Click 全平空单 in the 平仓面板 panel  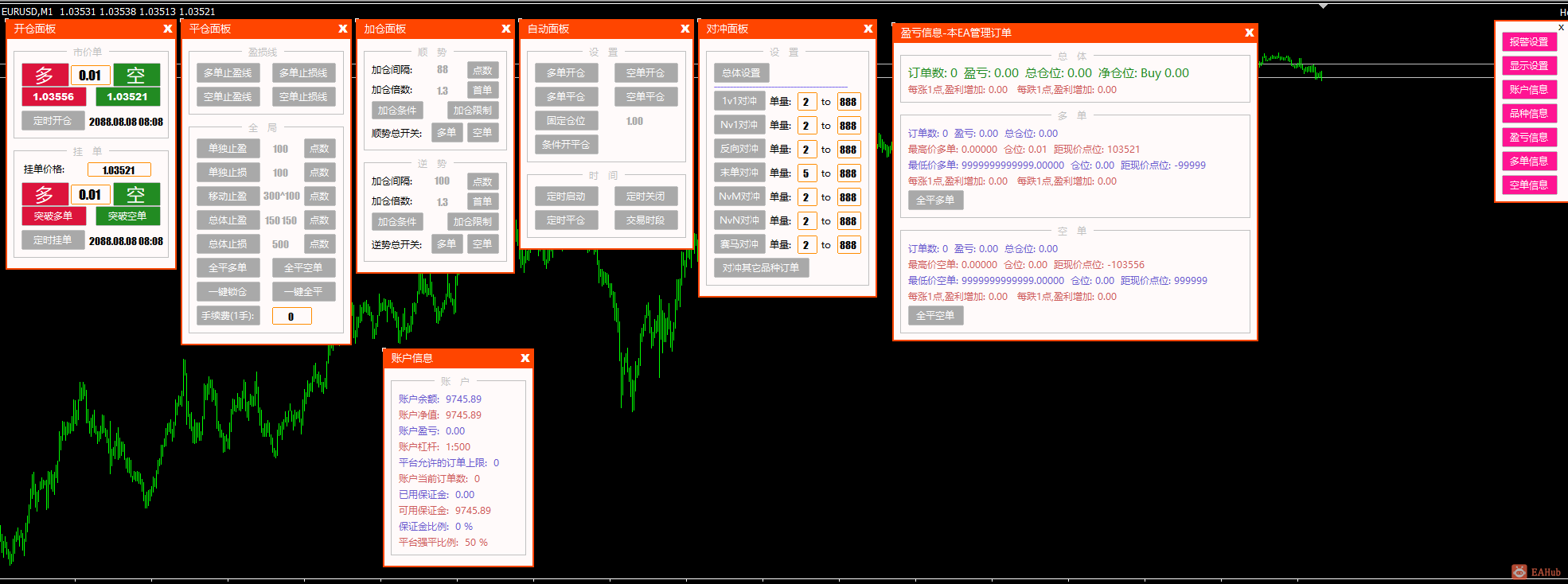[303, 267]
